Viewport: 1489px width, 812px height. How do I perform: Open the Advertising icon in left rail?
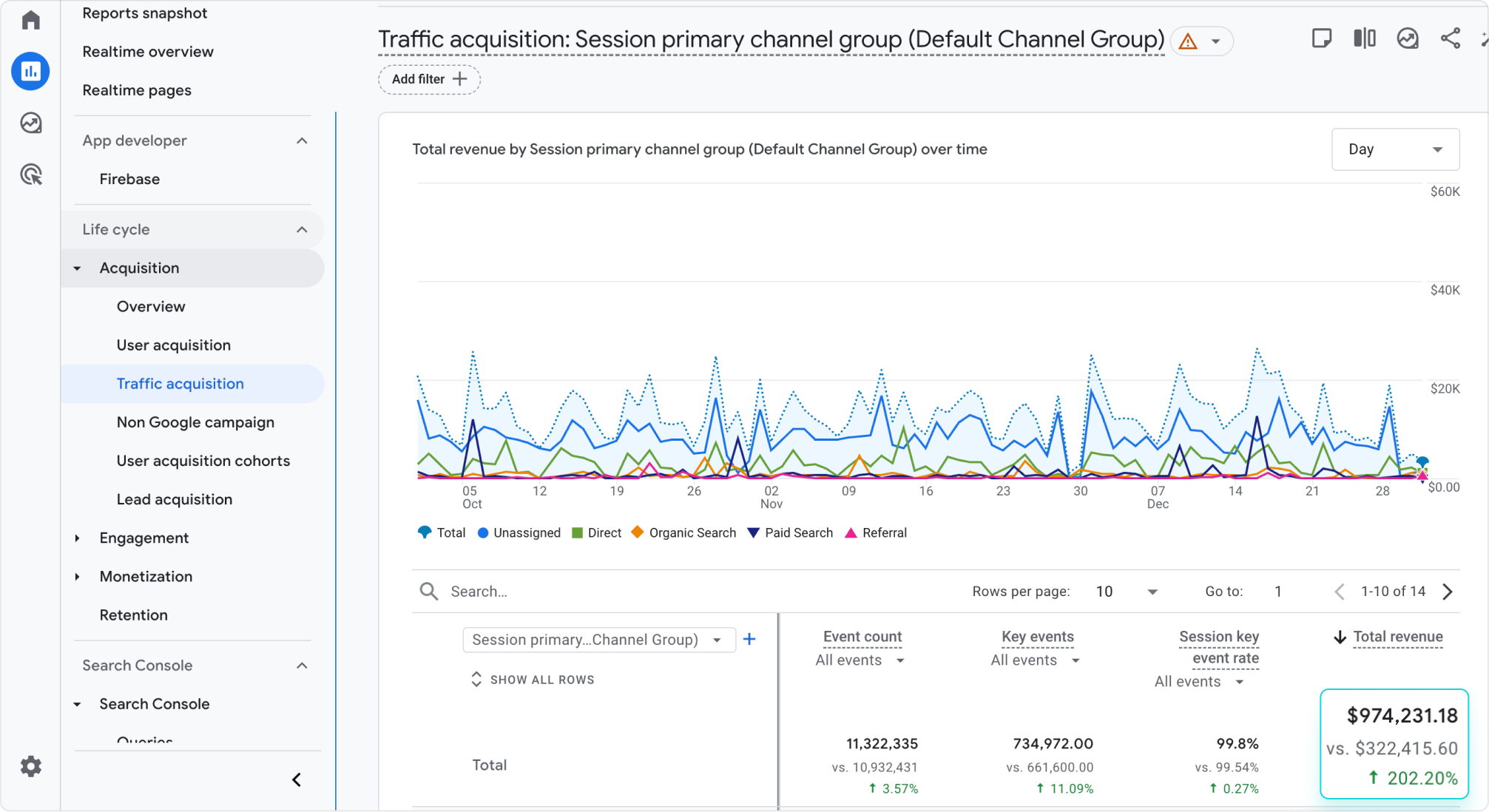click(30, 175)
